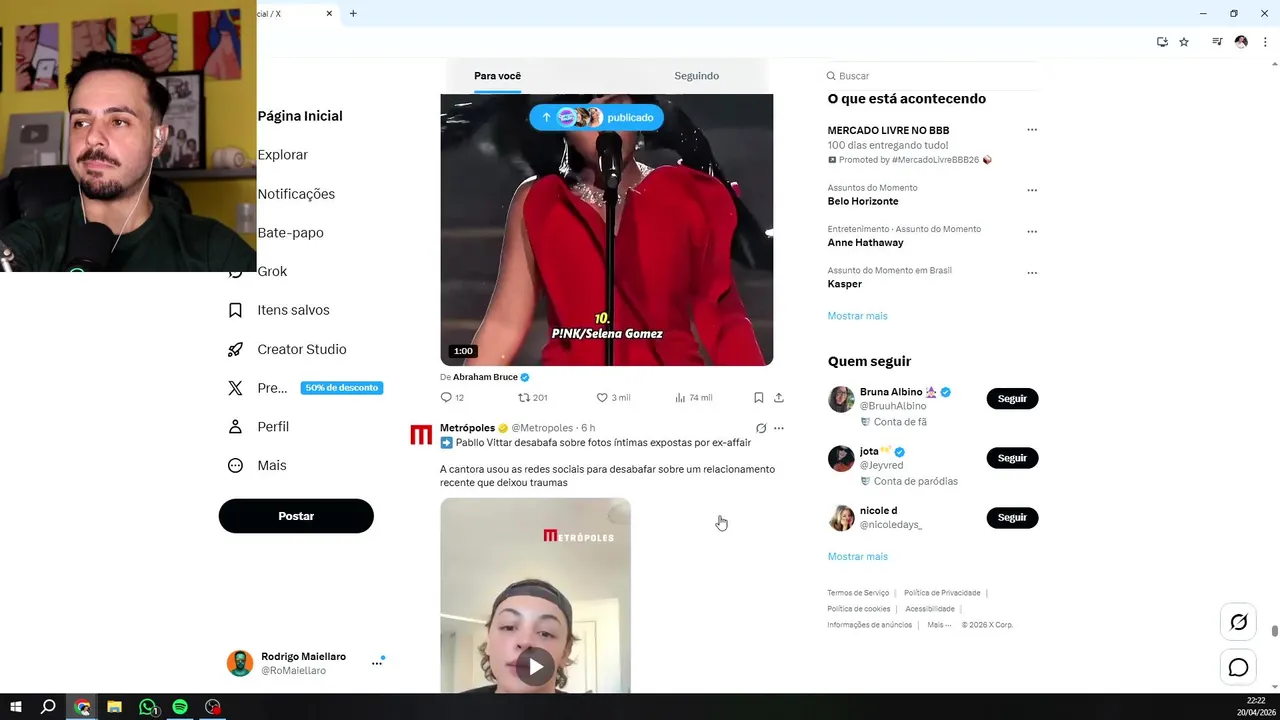1280x720 pixels.
Task: Click 50% de desconto badge
Action: coord(342,388)
